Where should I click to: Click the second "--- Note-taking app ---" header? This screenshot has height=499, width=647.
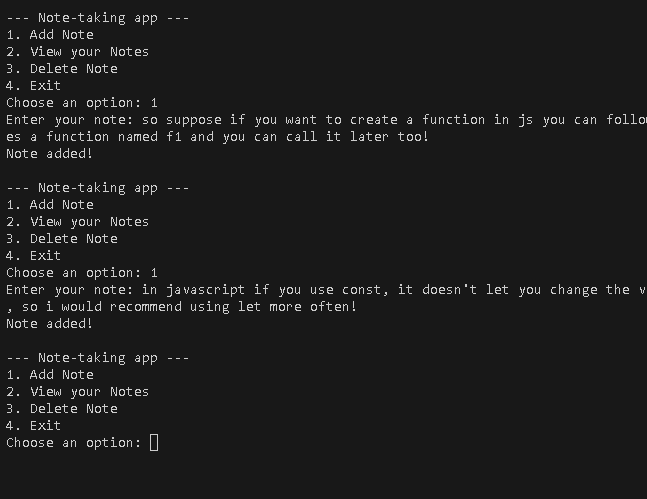[98, 187]
